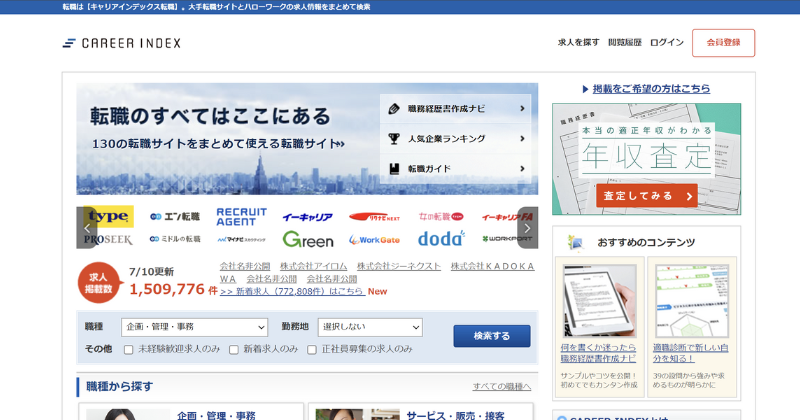The width and height of the screenshot is (800, 420).
Task: Open the 株式会社アイロム link
Action: (x=313, y=266)
